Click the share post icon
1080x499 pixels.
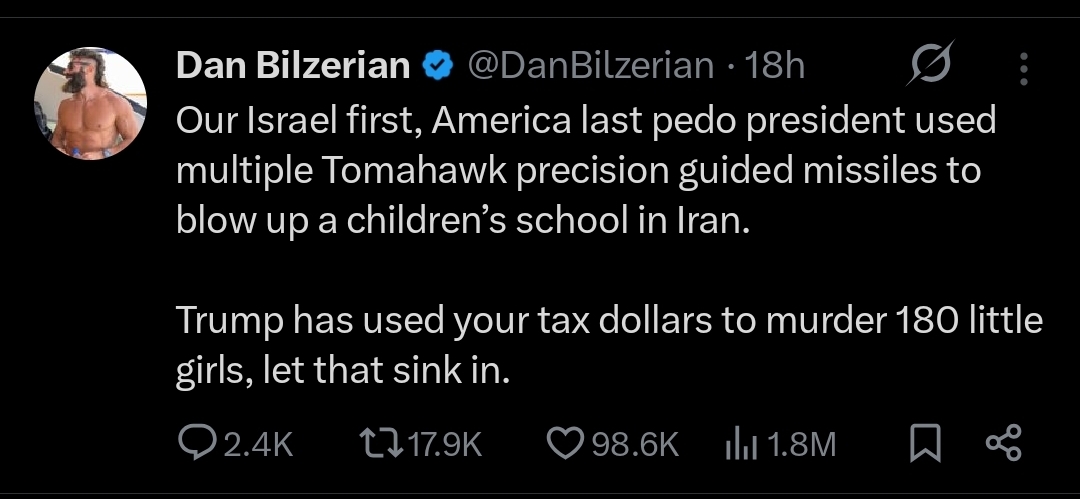coord(1003,443)
